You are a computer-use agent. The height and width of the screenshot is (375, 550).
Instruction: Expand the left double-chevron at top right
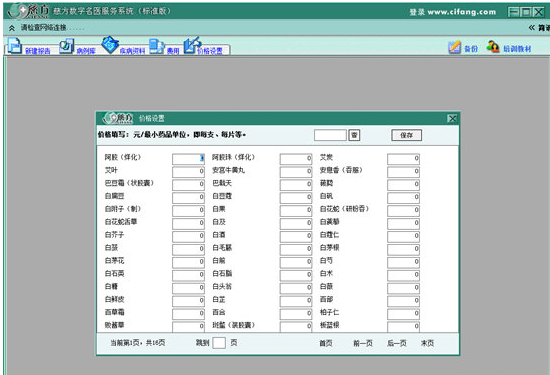(532, 28)
